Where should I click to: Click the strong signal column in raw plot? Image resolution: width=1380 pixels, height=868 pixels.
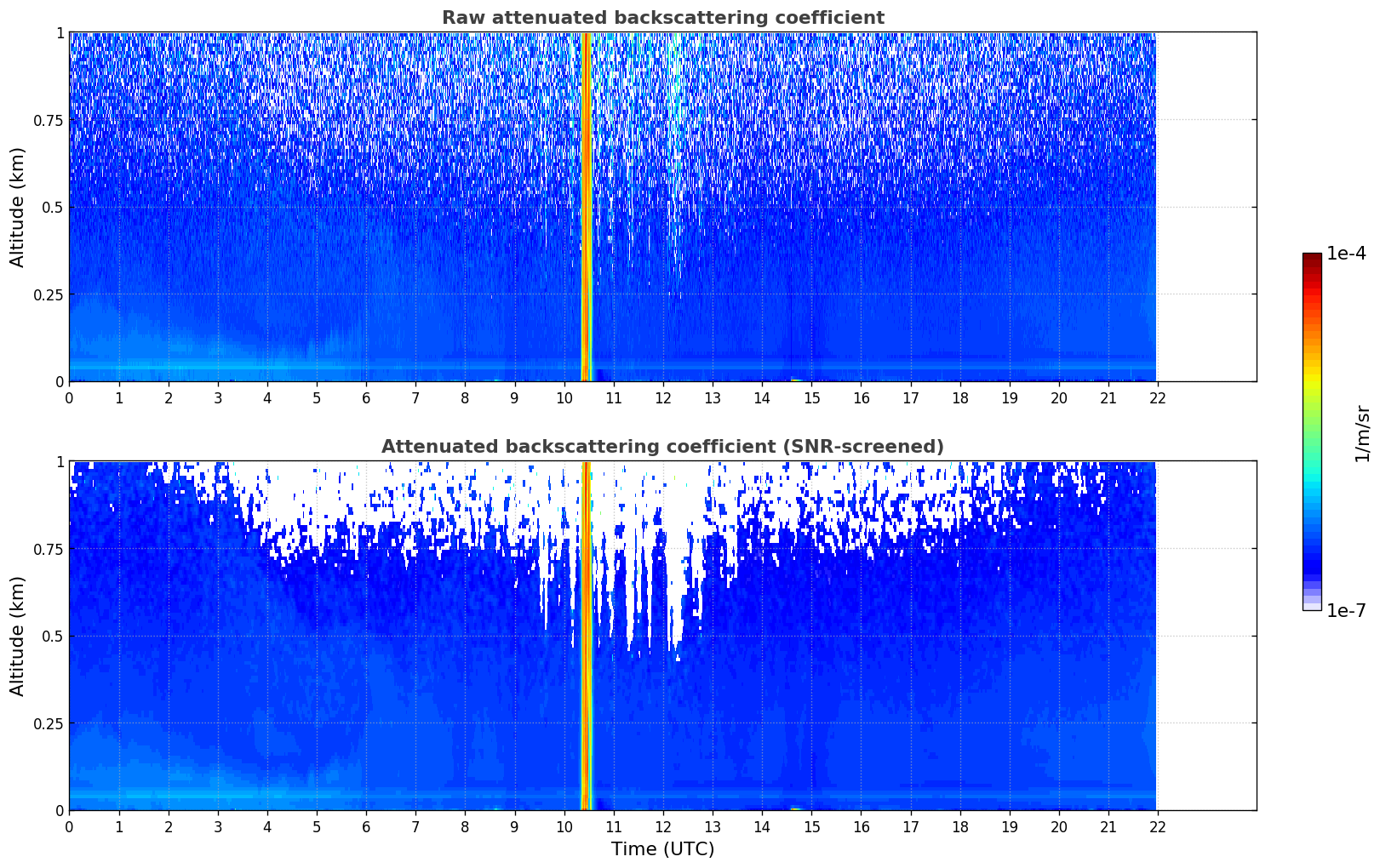click(586, 207)
